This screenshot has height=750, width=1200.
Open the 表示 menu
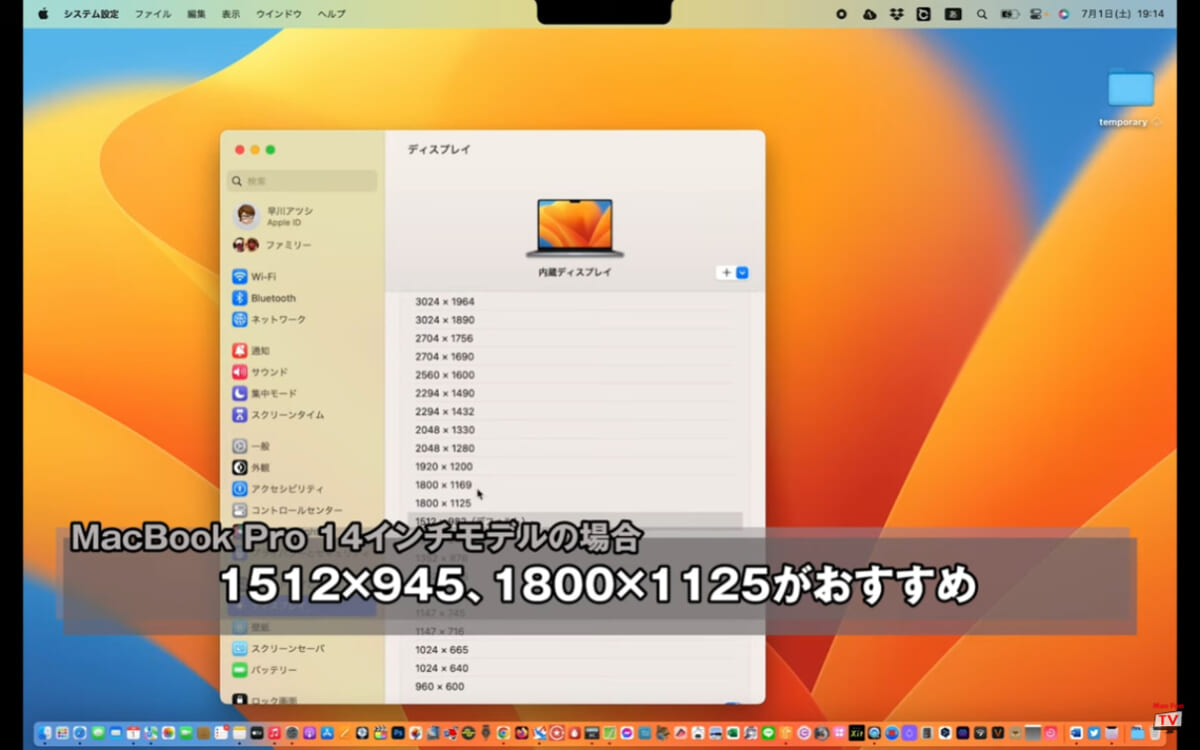tap(231, 14)
